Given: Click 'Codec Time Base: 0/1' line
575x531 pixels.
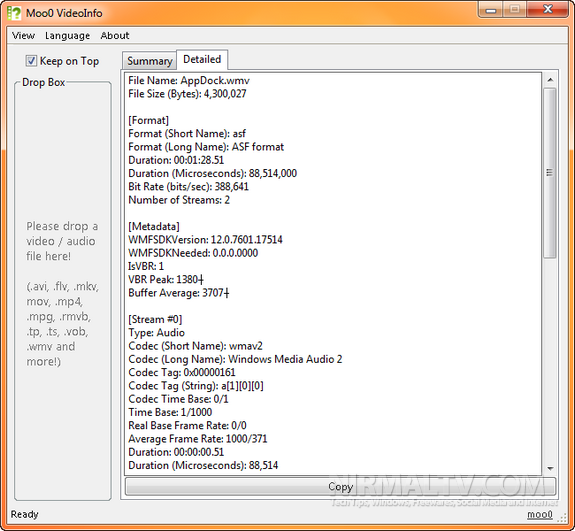Looking at the screenshot, I should click(x=178, y=399).
